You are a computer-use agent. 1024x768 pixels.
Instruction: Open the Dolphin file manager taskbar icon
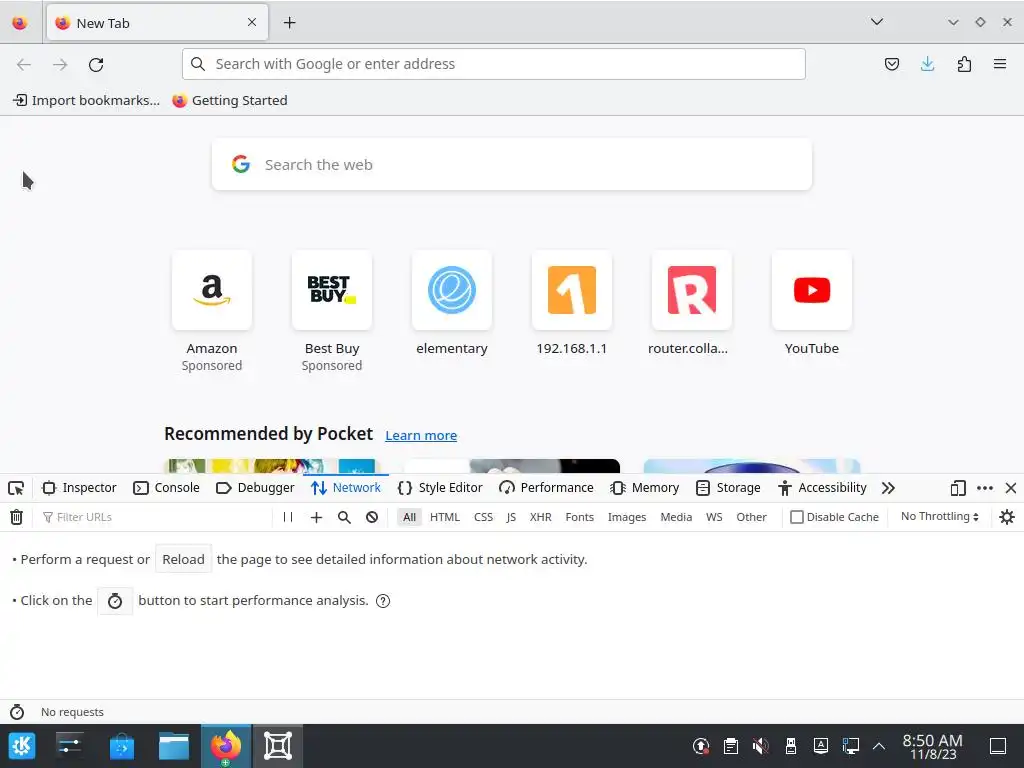point(174,746)
